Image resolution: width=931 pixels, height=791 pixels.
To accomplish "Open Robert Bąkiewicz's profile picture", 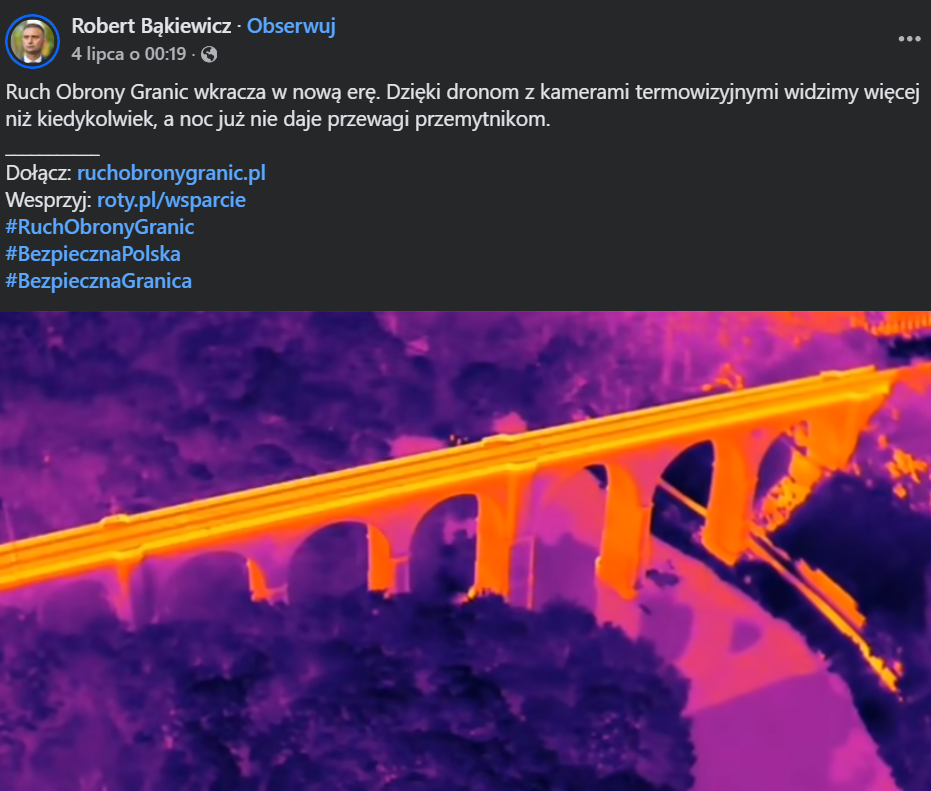I will pyautogui.click(x=33, y=41).
